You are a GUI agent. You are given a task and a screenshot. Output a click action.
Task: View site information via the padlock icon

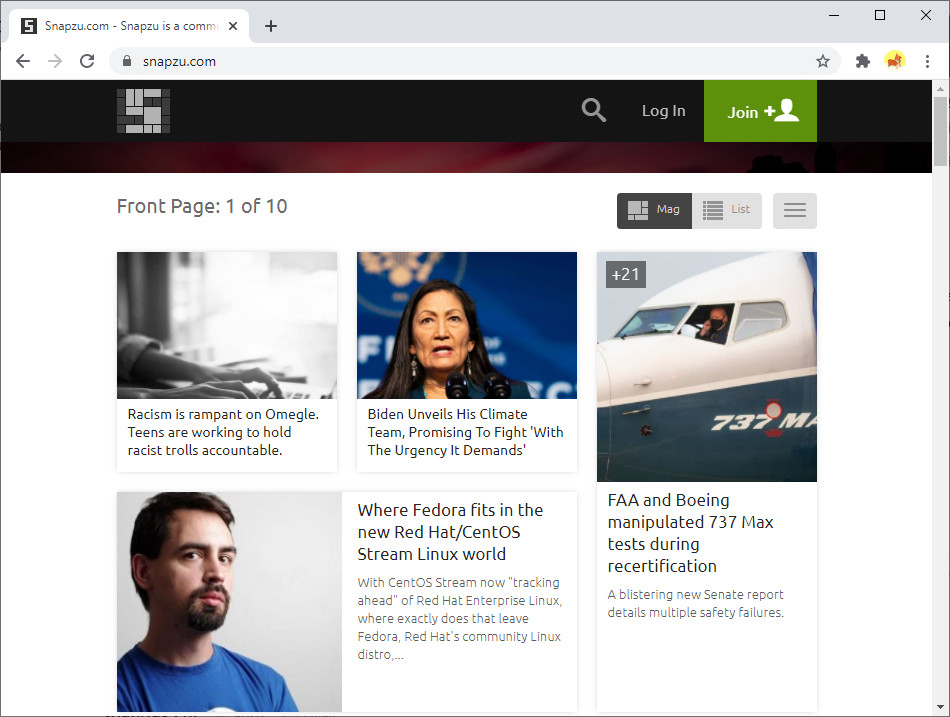(127, 61)
